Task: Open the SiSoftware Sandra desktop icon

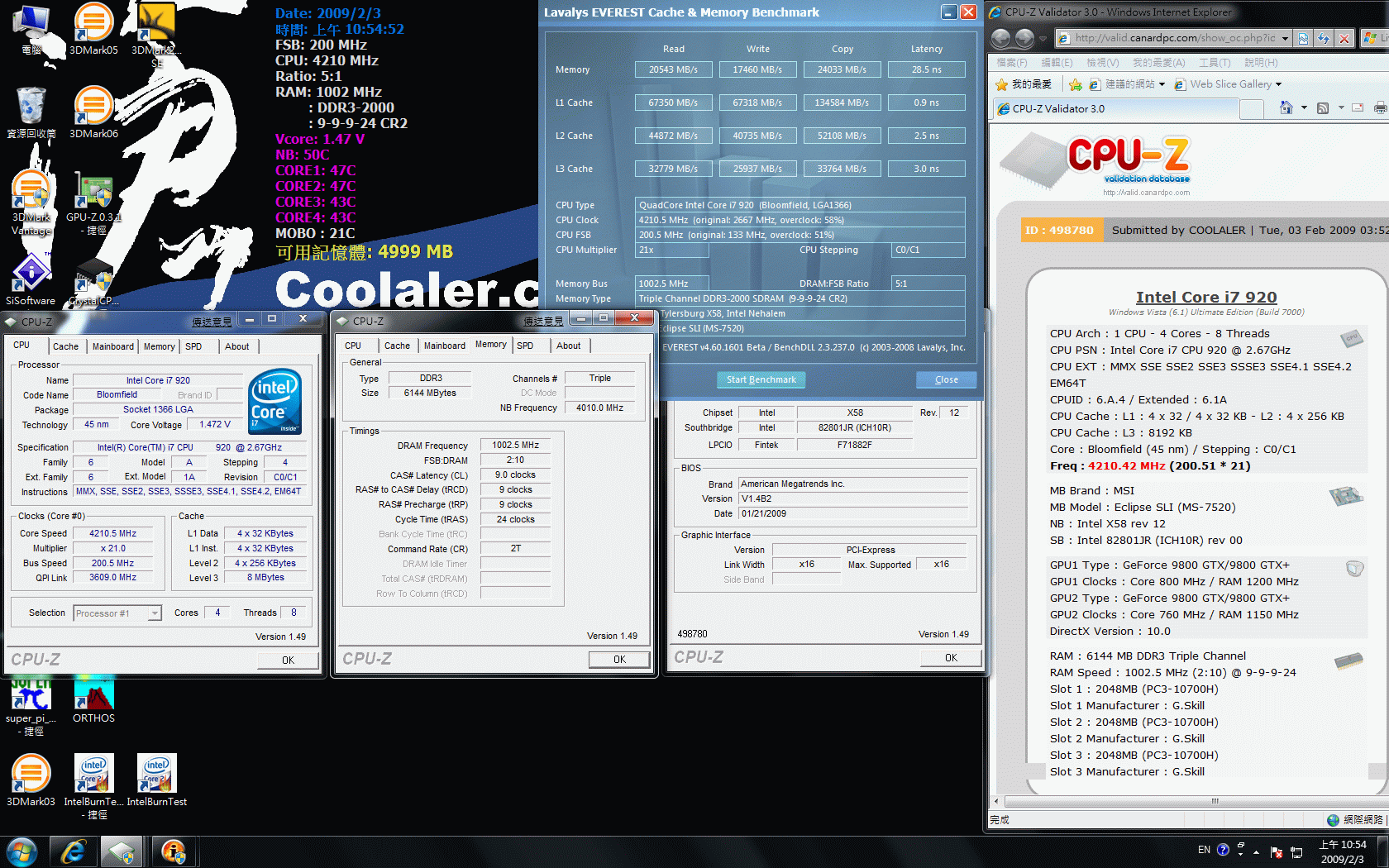Action: (x=31, y=281)
